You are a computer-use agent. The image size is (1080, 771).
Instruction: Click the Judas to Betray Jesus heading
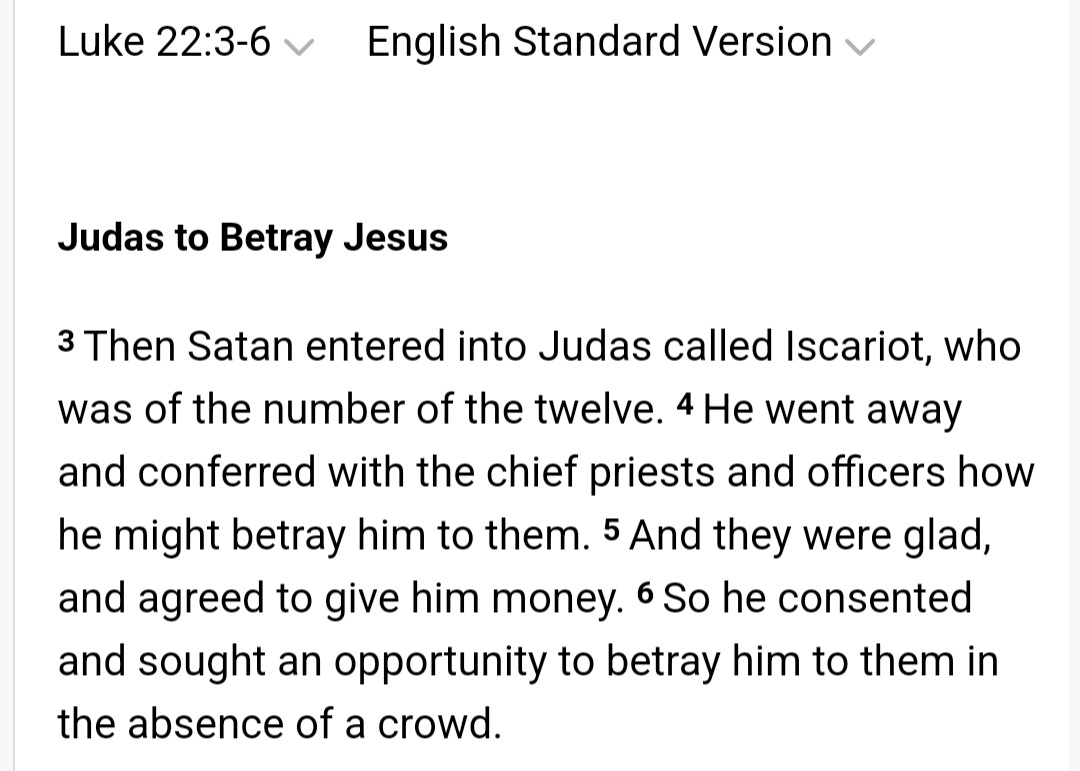(253, 238)
